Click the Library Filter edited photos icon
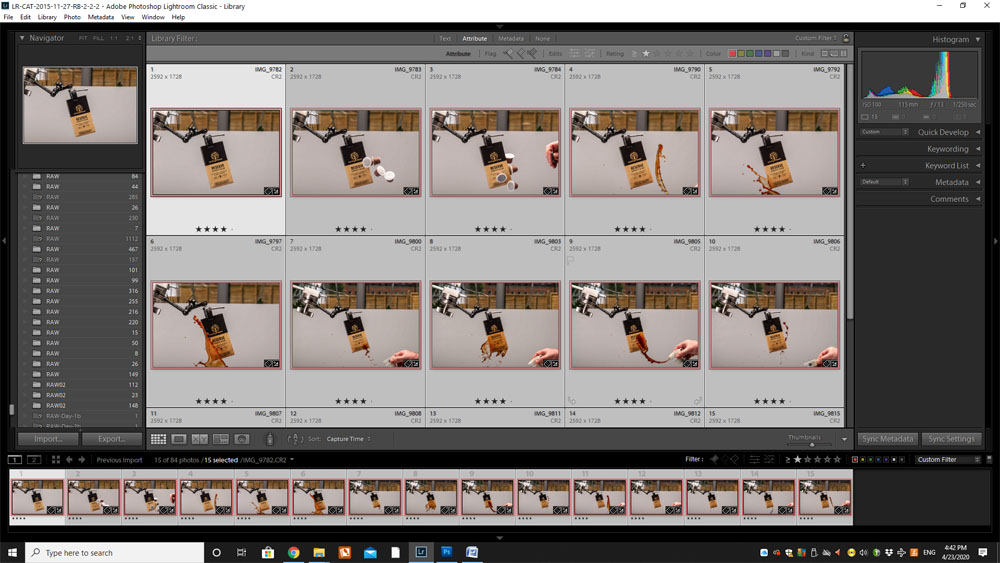 click(x=575, y=54)
